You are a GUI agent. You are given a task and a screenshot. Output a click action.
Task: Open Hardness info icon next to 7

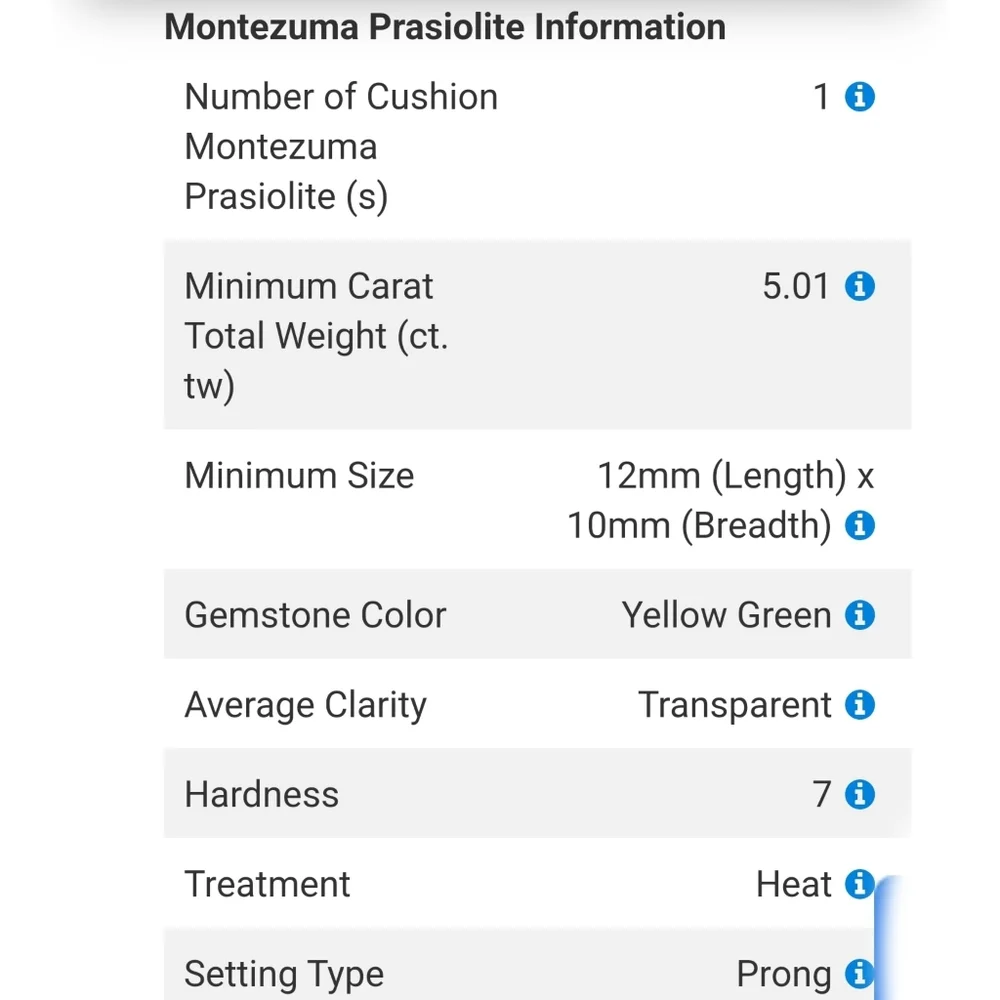pos(860,795)
